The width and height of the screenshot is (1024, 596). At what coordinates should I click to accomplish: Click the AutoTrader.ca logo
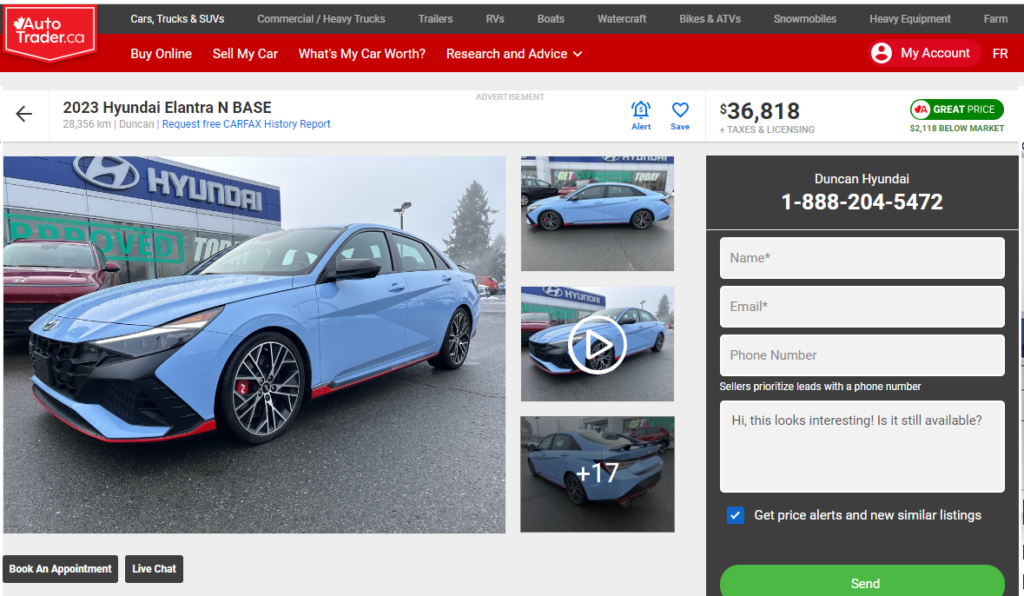click(50, 32)
